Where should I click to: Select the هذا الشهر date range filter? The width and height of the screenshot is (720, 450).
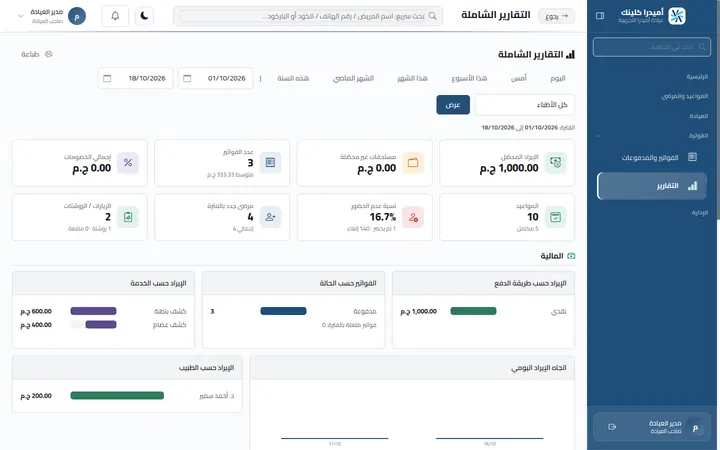tap(412, 79)
